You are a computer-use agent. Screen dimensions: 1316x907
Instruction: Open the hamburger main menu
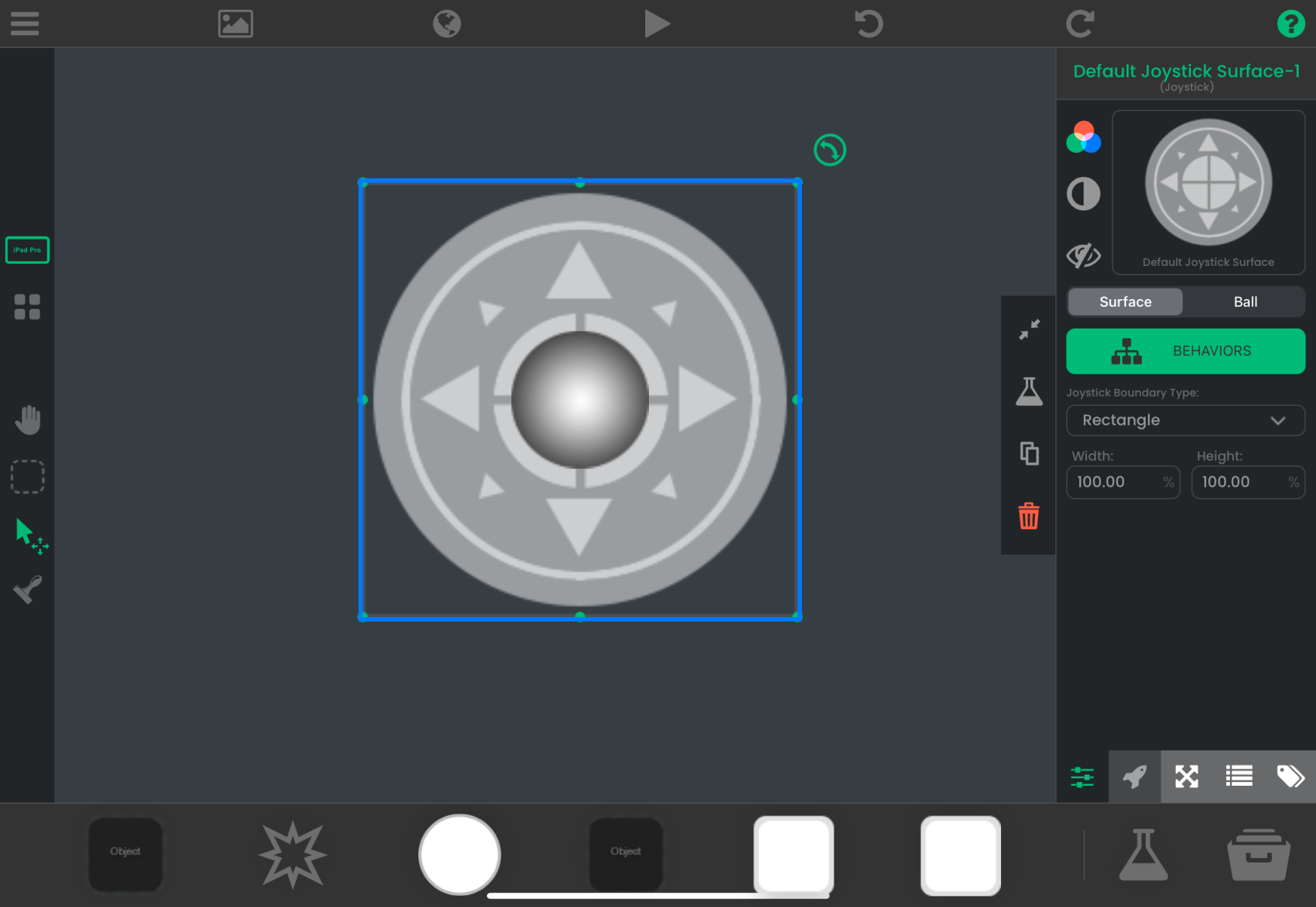25,23
